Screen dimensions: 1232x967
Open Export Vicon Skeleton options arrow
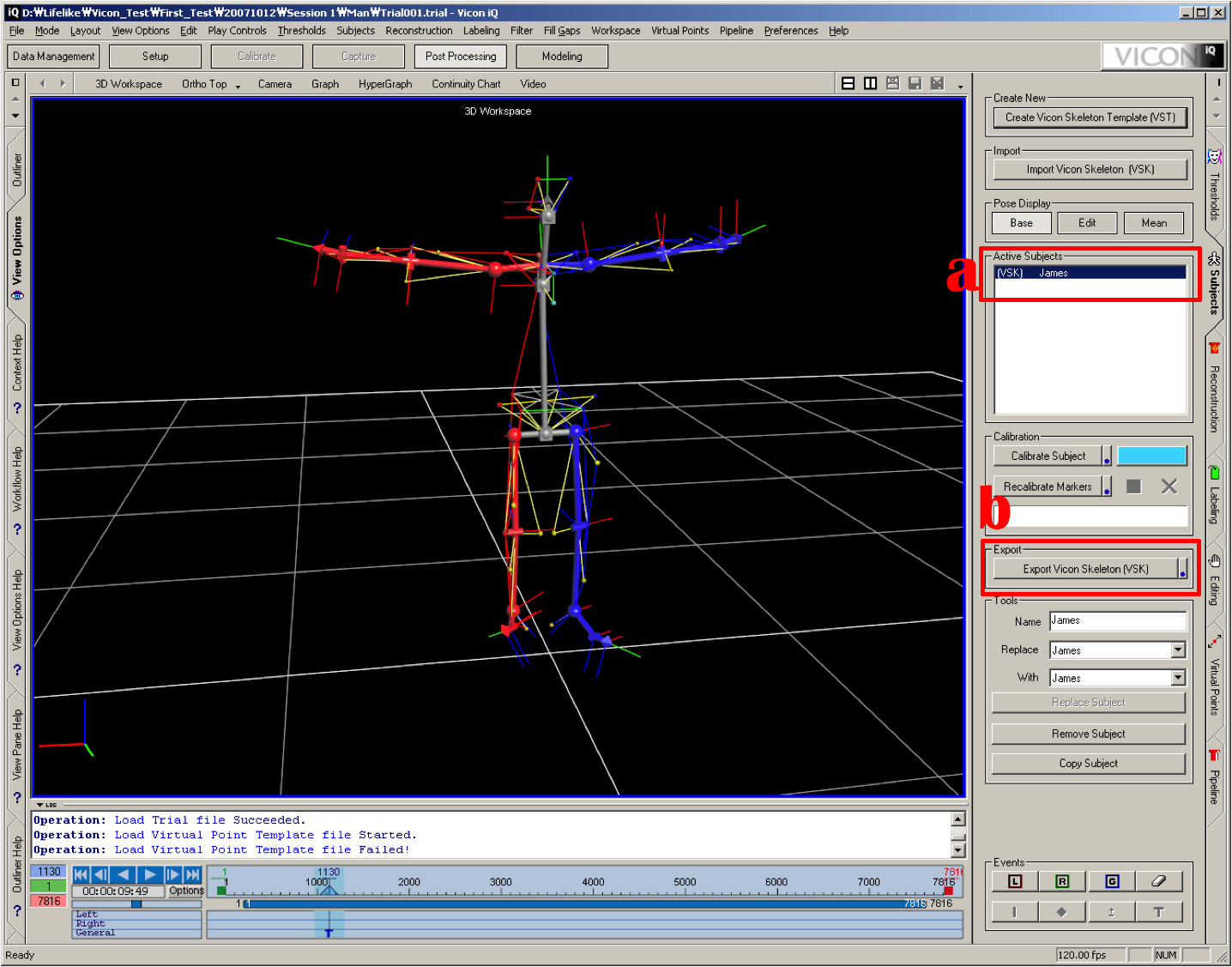pos(1182,569)
